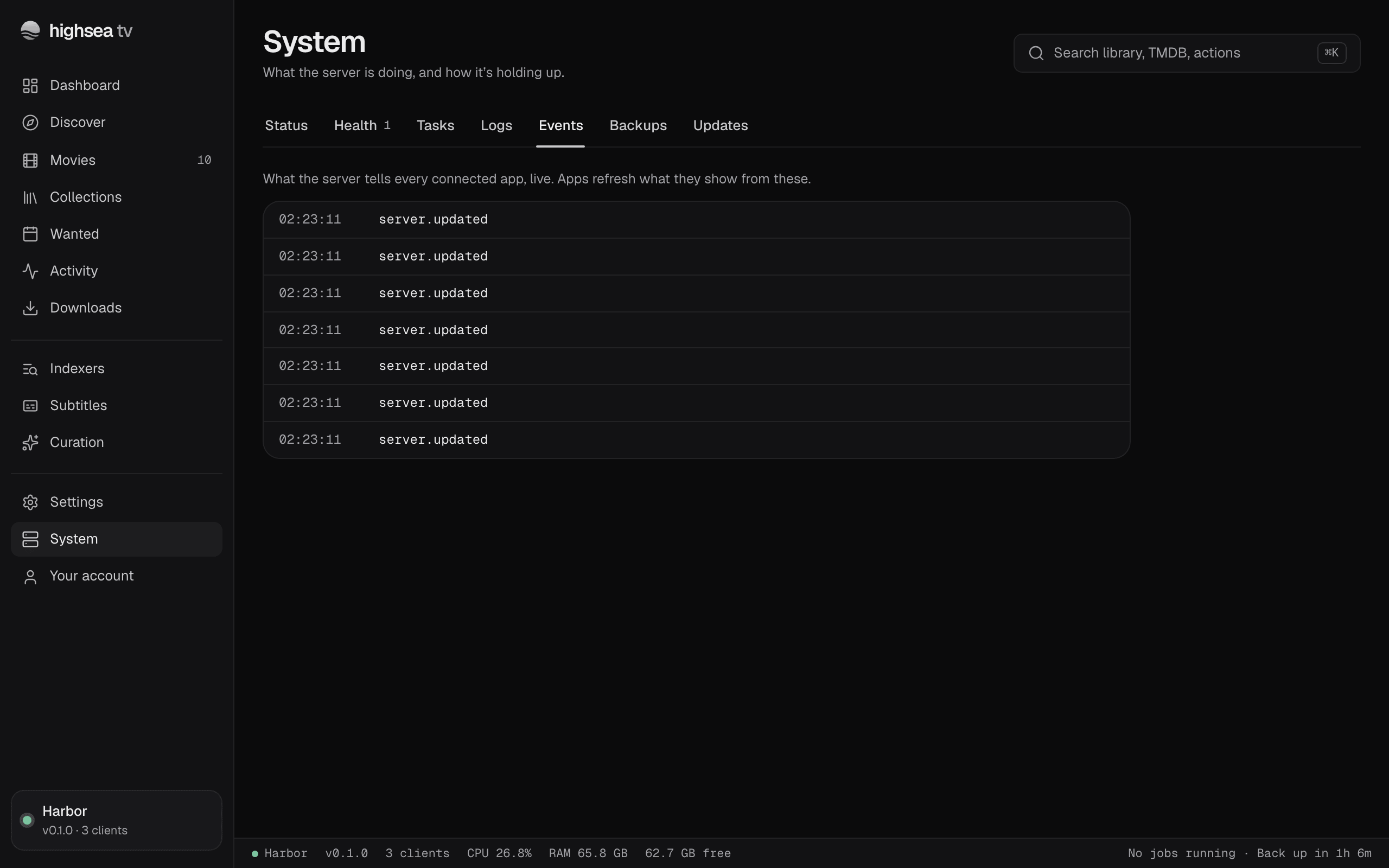
Task: Click 'Harbor' in the bottom status bar
Action: [286, 853]
